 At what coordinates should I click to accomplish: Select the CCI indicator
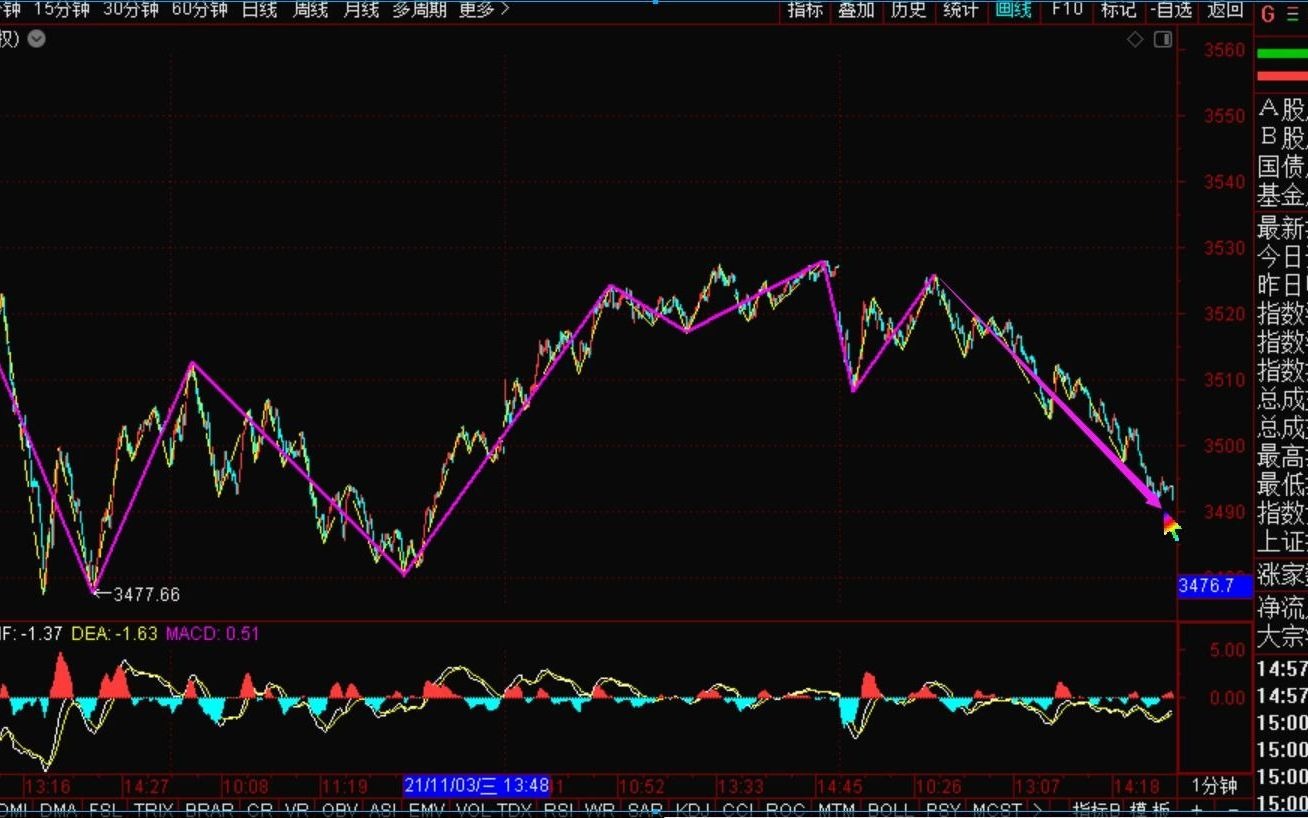(x=738, y=809)
